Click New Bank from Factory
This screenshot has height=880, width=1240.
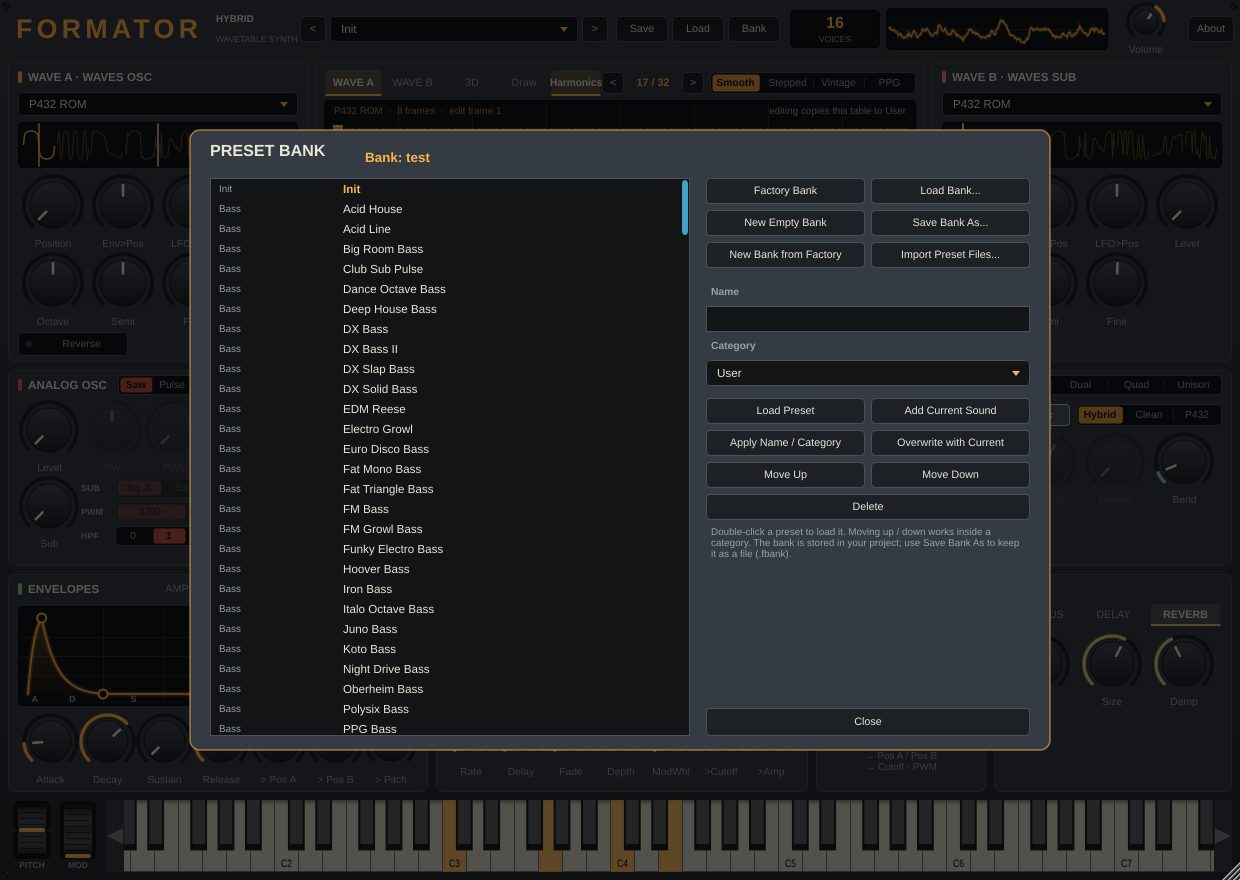click(785, 255)
